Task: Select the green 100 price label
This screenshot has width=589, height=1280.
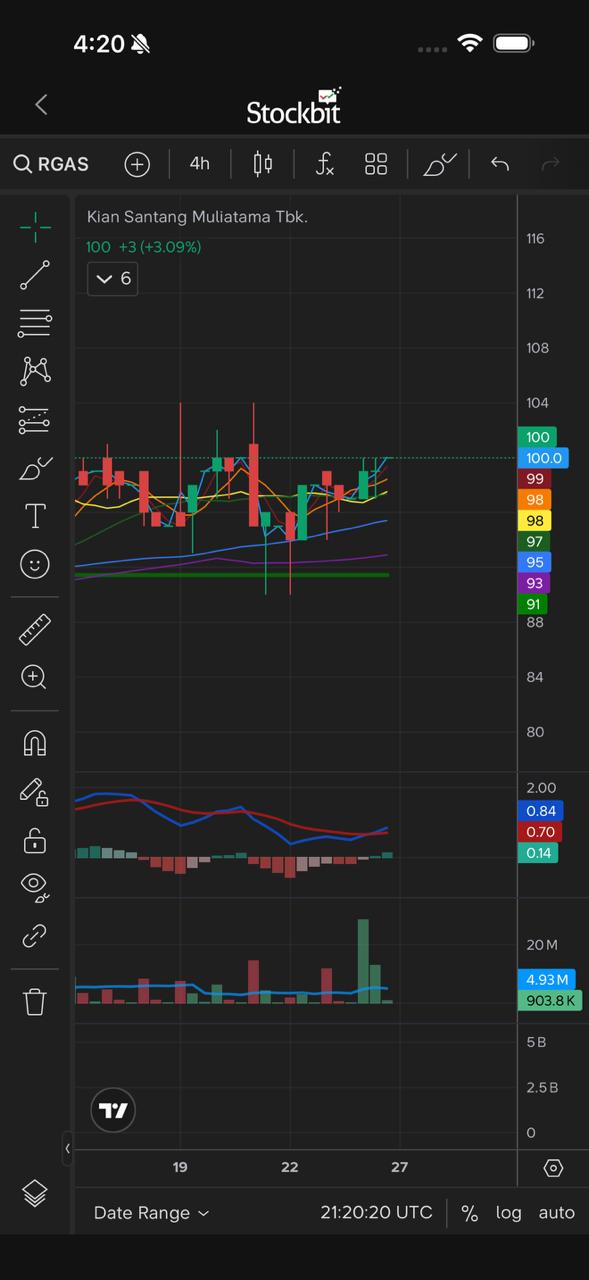Action: tap(537, 437)
